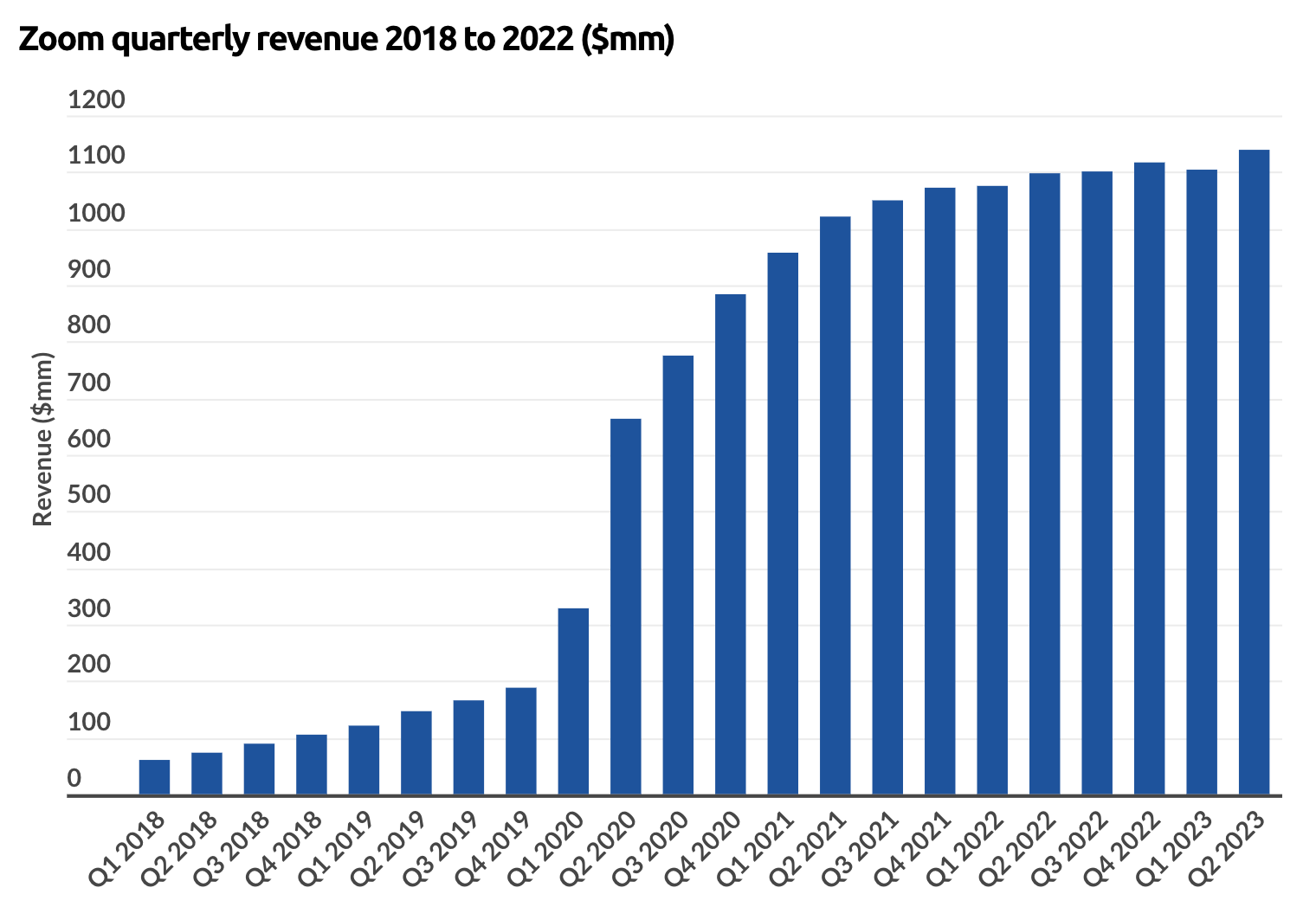Click the '600' y-axis label
This screenshot has width=1316, height=907.
coord(89,439)
